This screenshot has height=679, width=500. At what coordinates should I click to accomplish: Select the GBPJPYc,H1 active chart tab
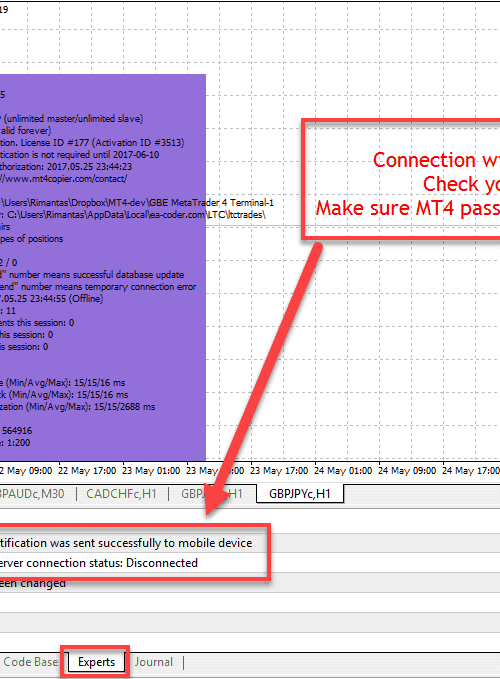pos(300,494)
